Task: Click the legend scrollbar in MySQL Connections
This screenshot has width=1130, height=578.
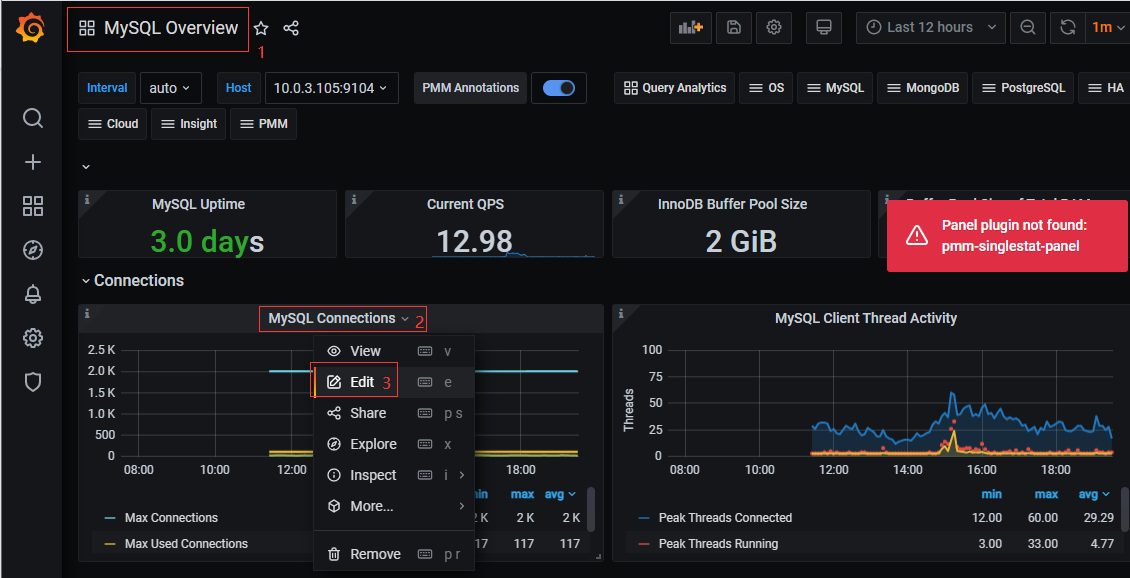Action: pyautogui.click(x=591, y=509)
